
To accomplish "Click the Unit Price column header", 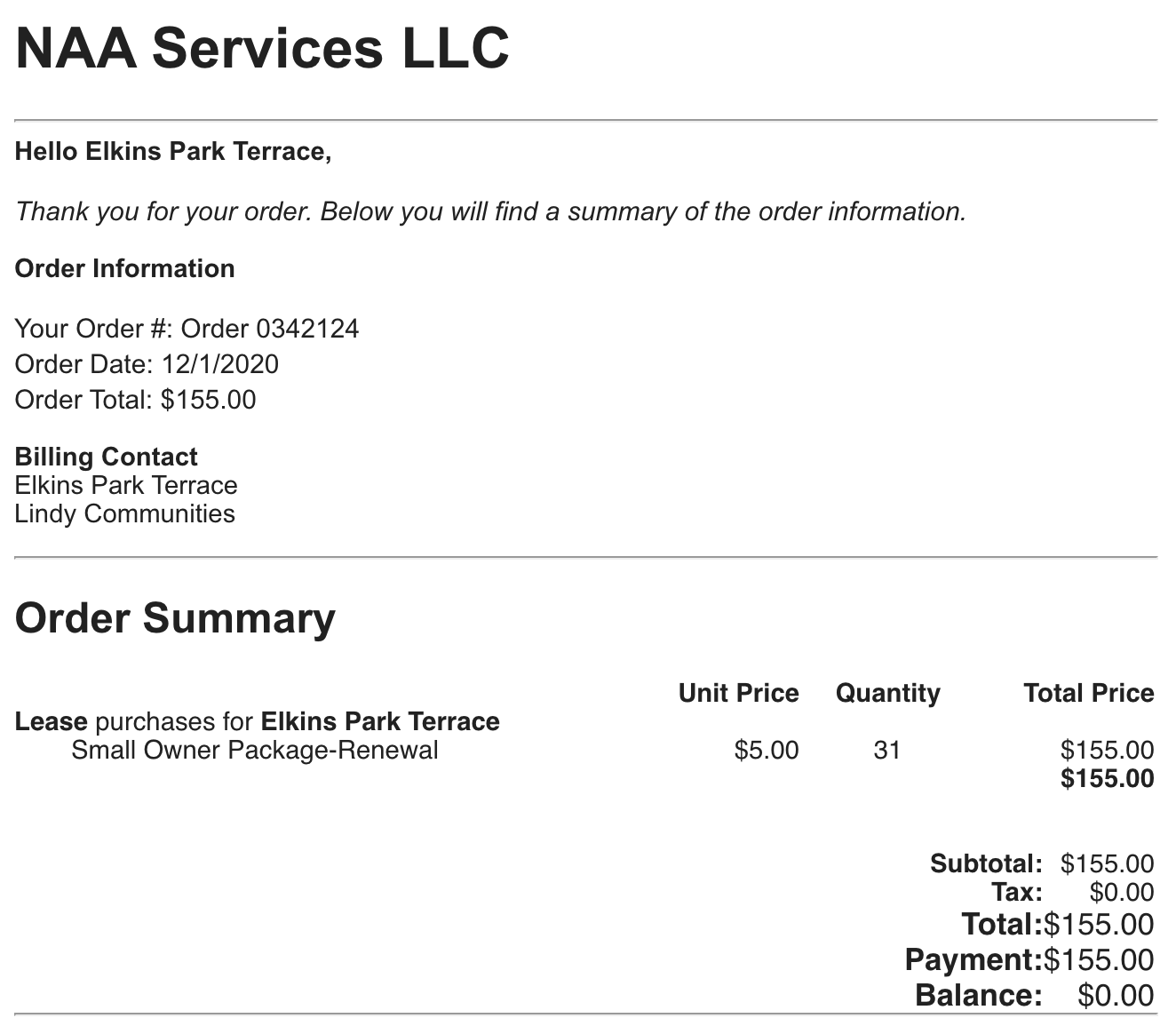I will tap(738, 693).
